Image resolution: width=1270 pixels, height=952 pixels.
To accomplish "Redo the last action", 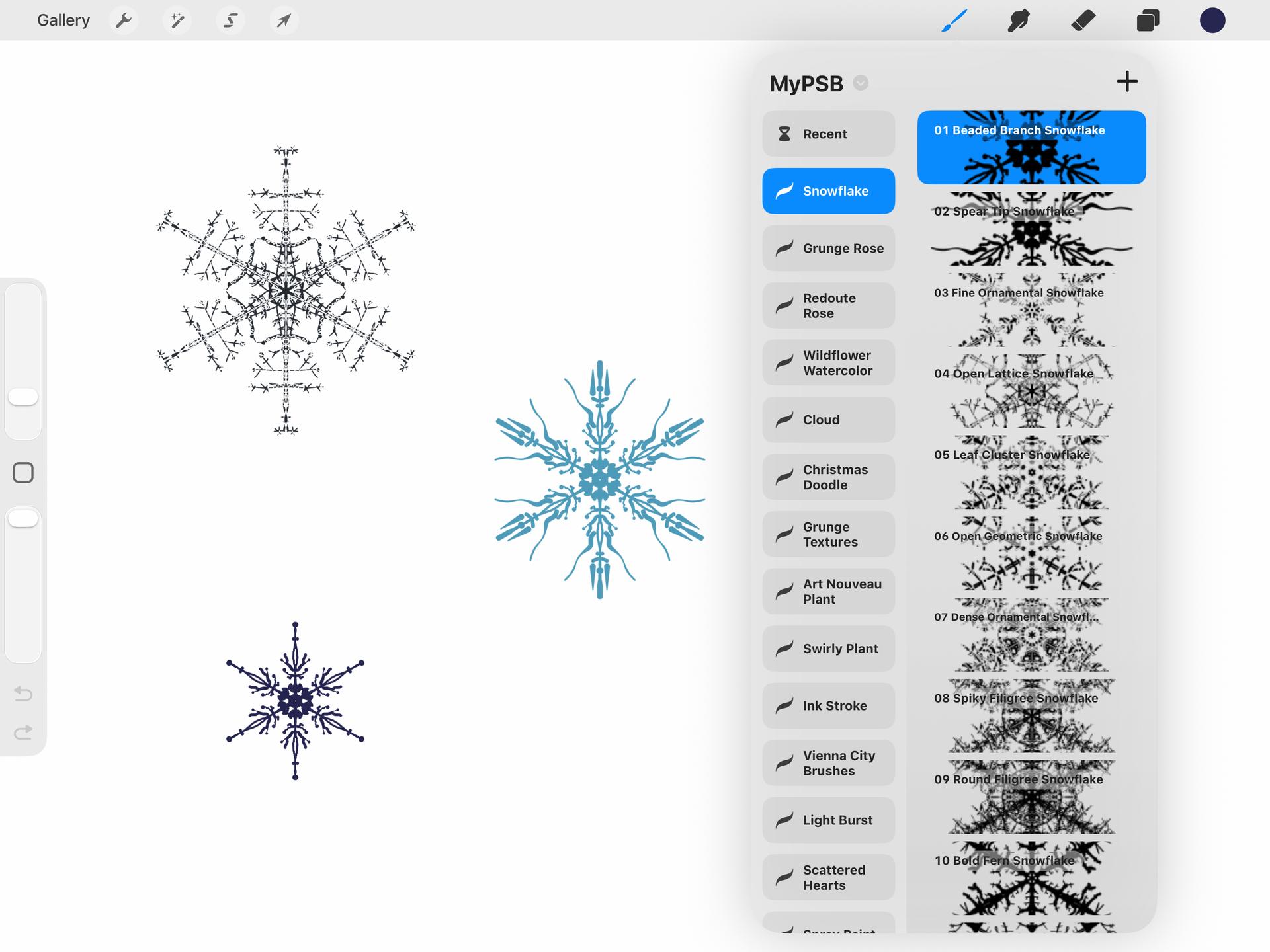I will point(23,733).
